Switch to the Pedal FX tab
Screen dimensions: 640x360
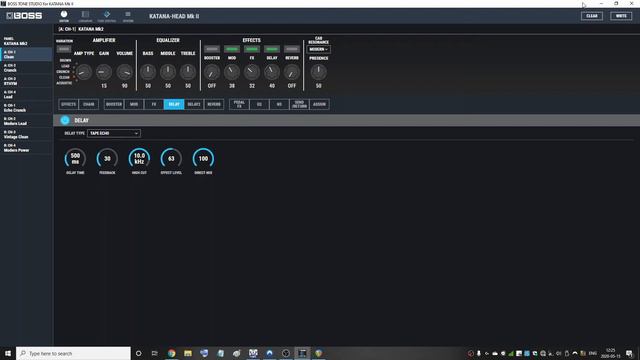click(239, 104)
